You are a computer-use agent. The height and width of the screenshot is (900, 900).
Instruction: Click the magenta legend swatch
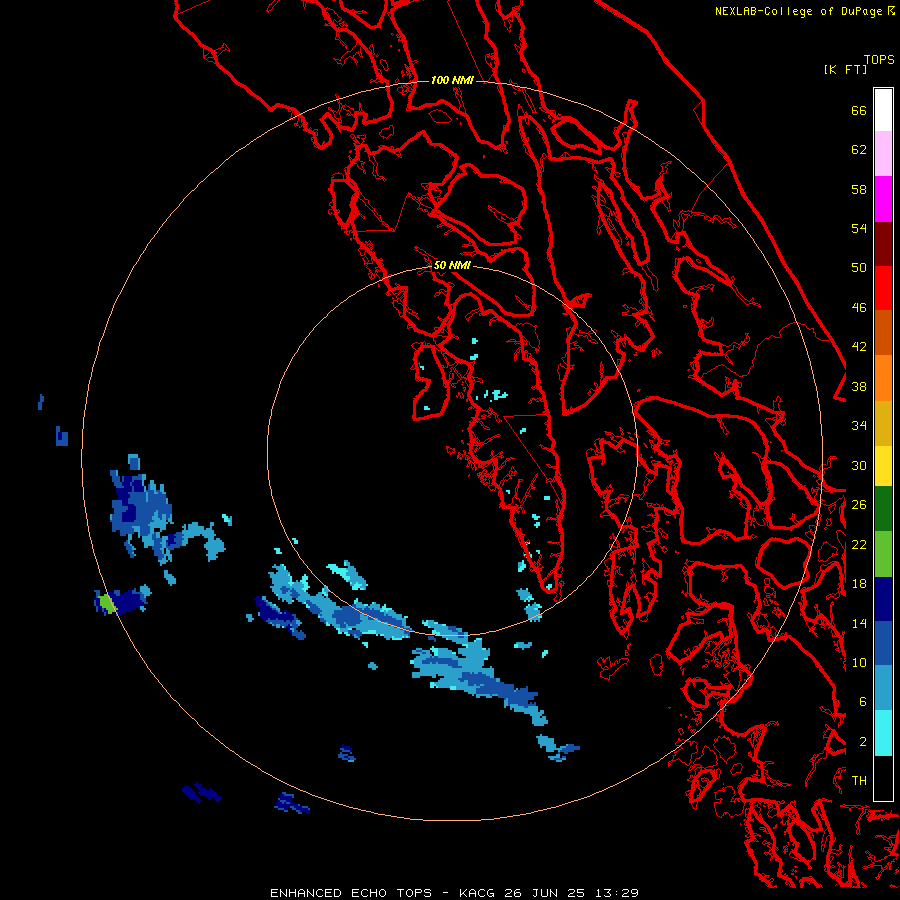coord(883,199)
